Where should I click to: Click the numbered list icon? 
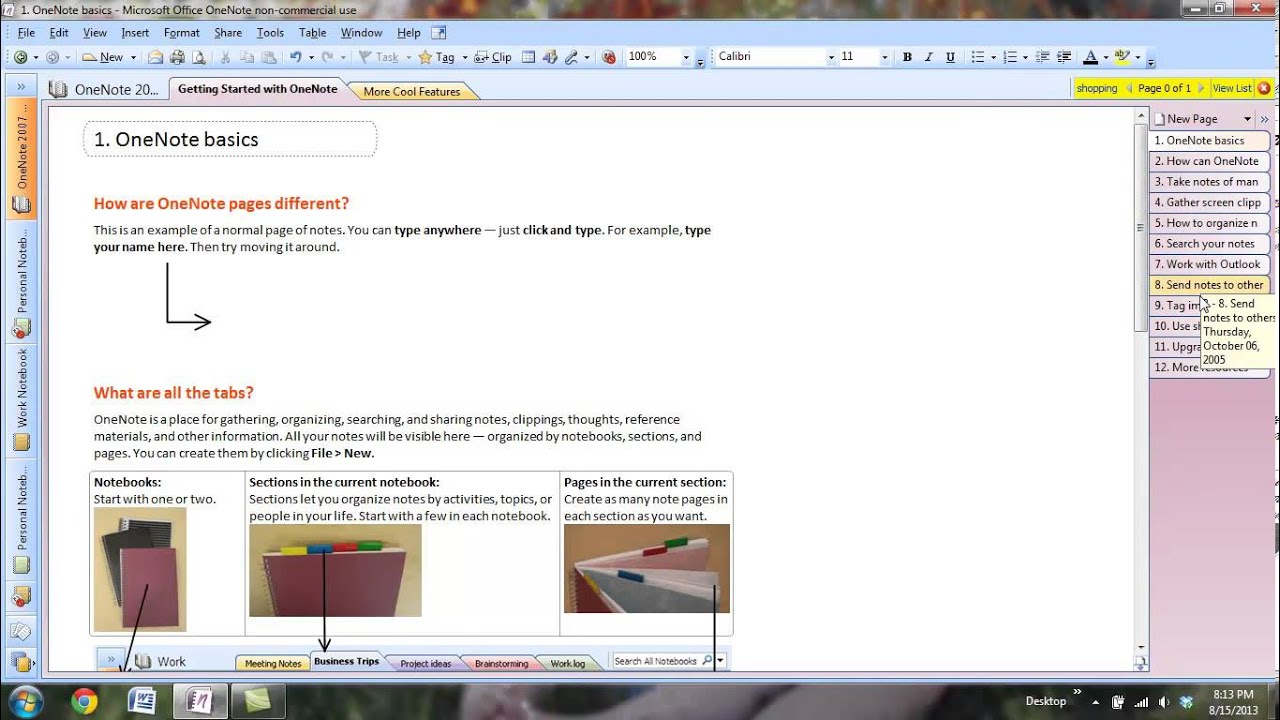pos(1010,57)
